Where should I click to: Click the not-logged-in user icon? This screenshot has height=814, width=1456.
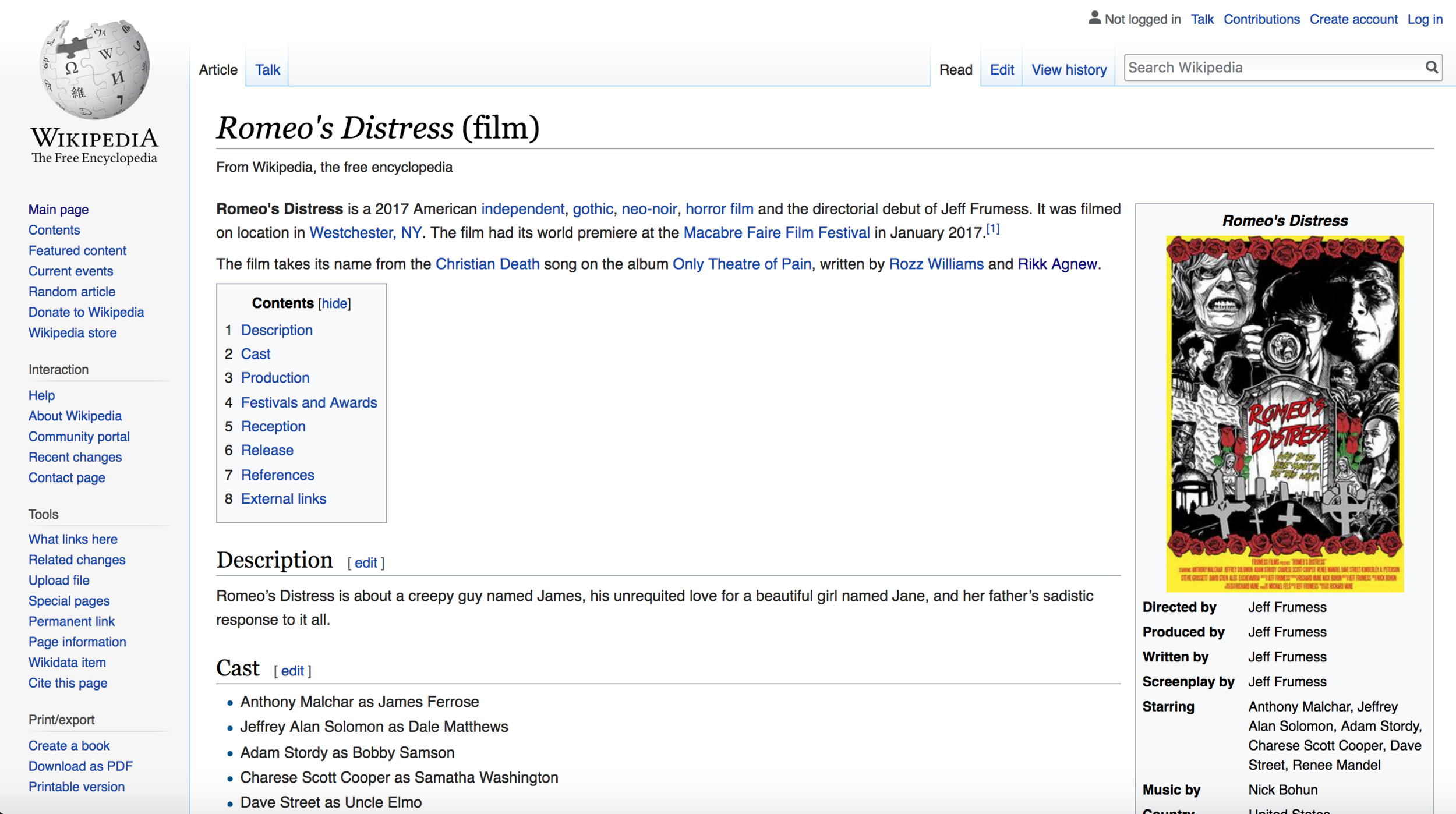(x=1094, y=19)
